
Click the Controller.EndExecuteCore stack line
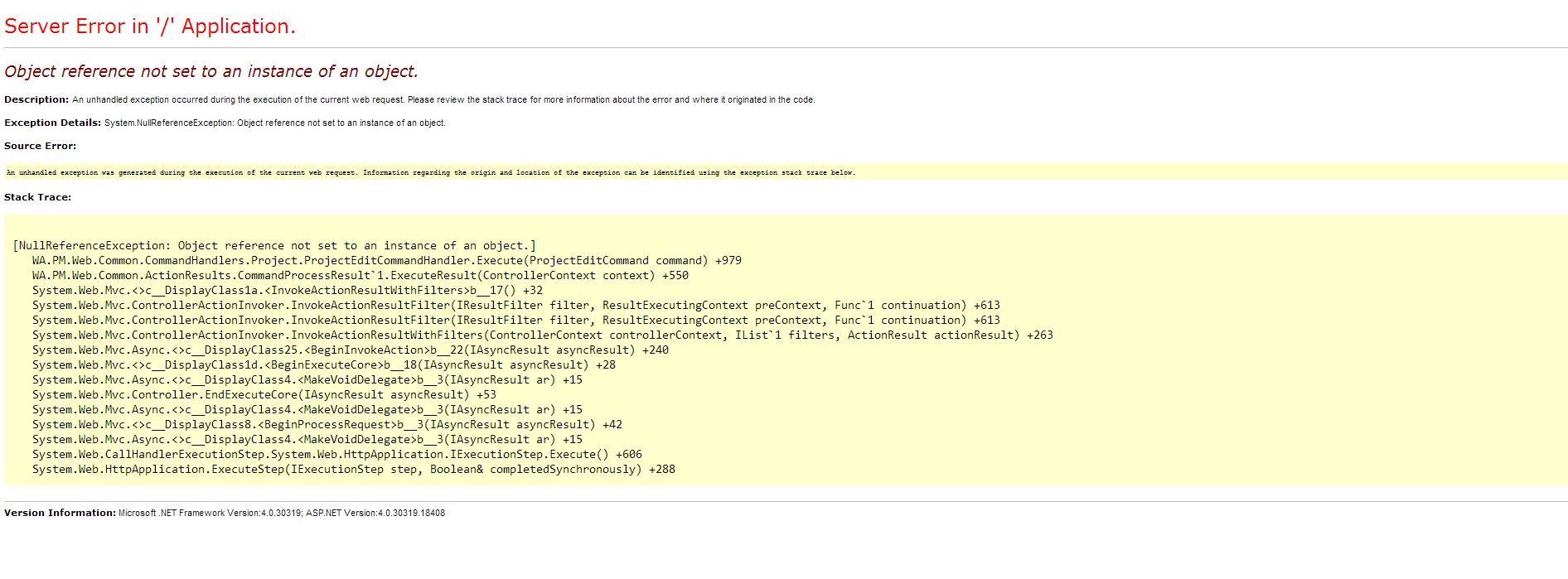264,395
